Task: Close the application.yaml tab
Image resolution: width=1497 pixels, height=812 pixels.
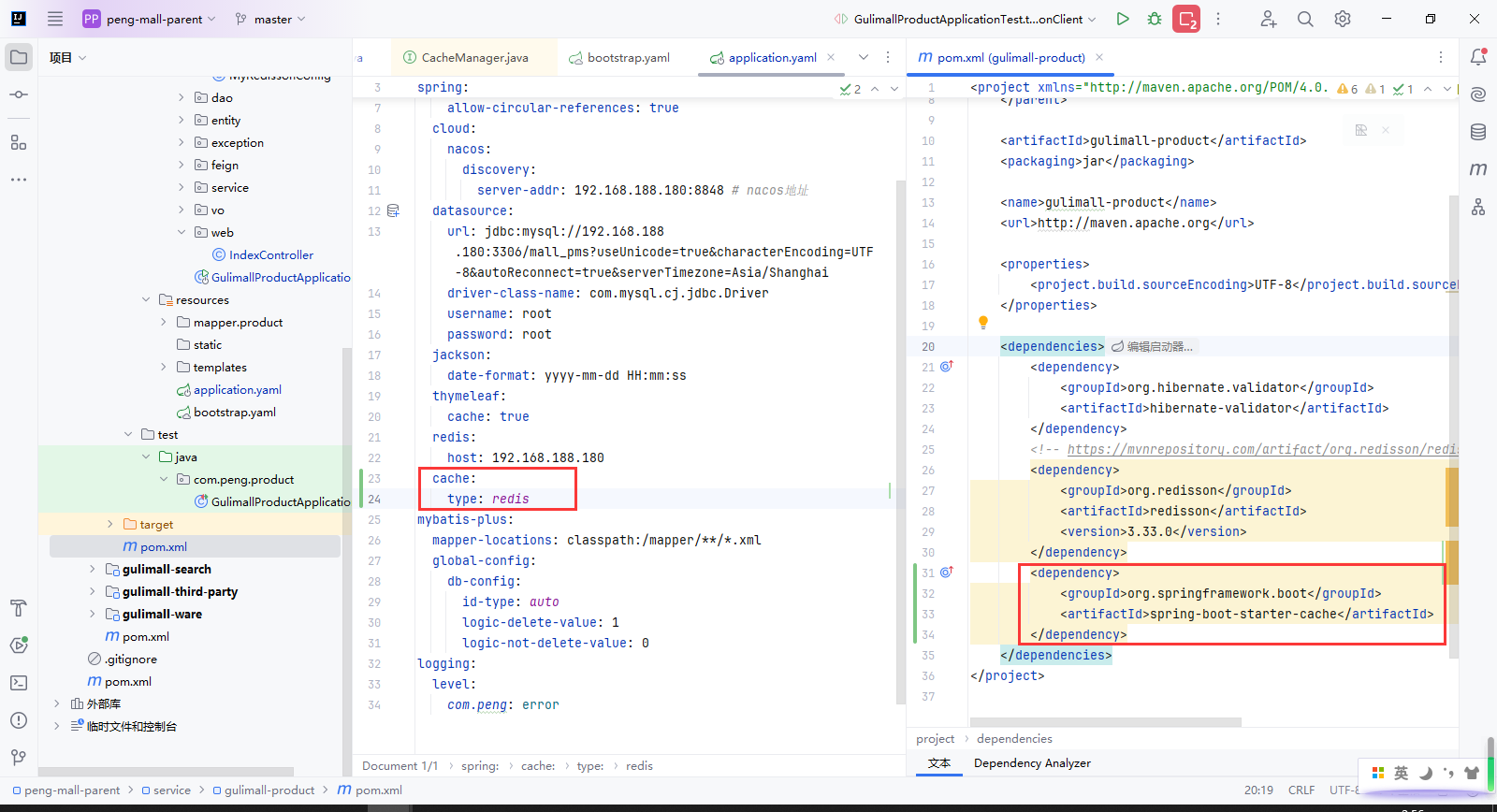Action: point(831,57)
